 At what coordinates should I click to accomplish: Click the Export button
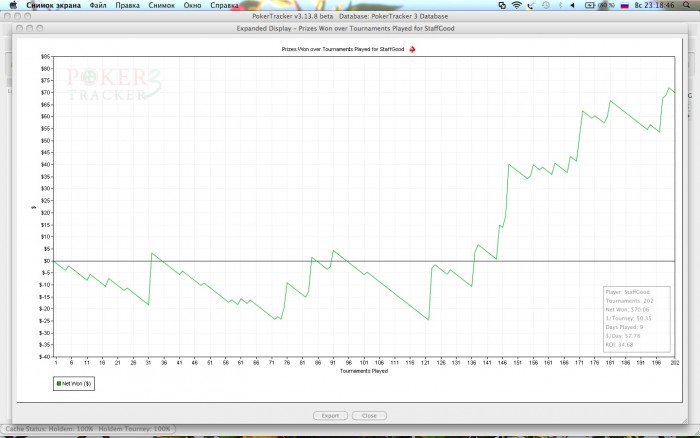[x=330, y=416]
